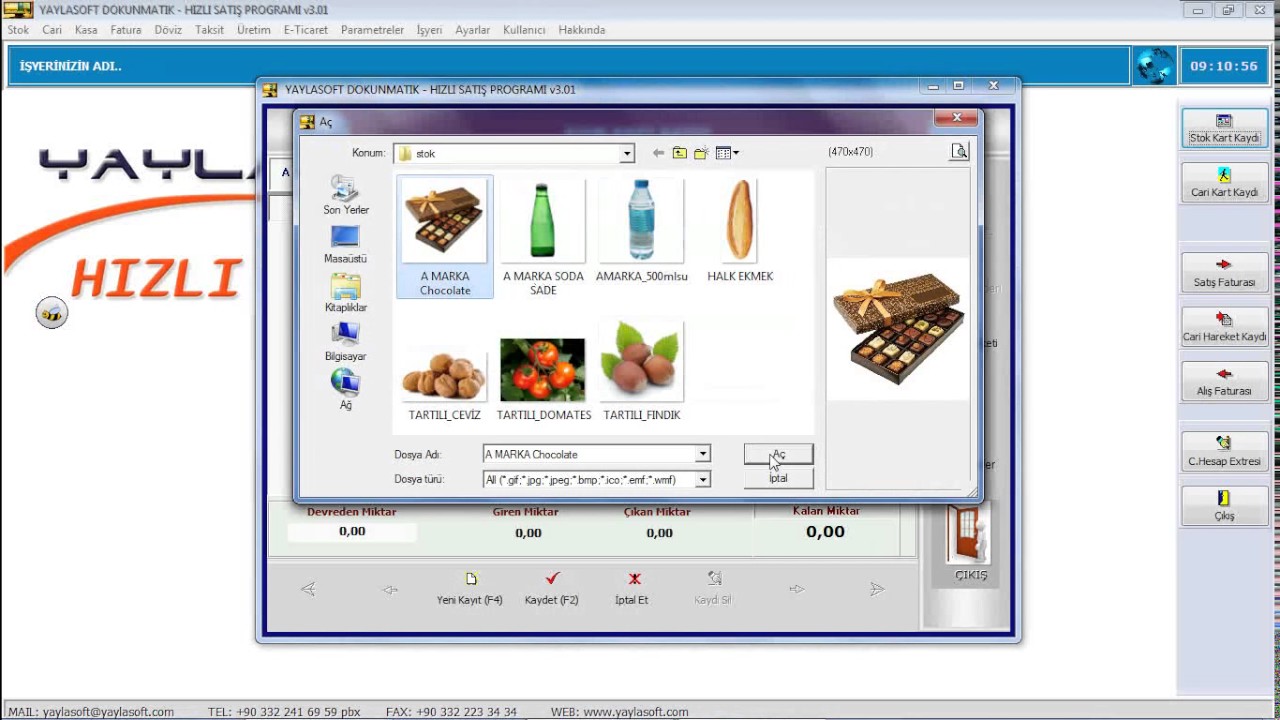Screen dimensions: 1280x720
Task: Click Kaydet (F2) button
Action: point(551,589)
